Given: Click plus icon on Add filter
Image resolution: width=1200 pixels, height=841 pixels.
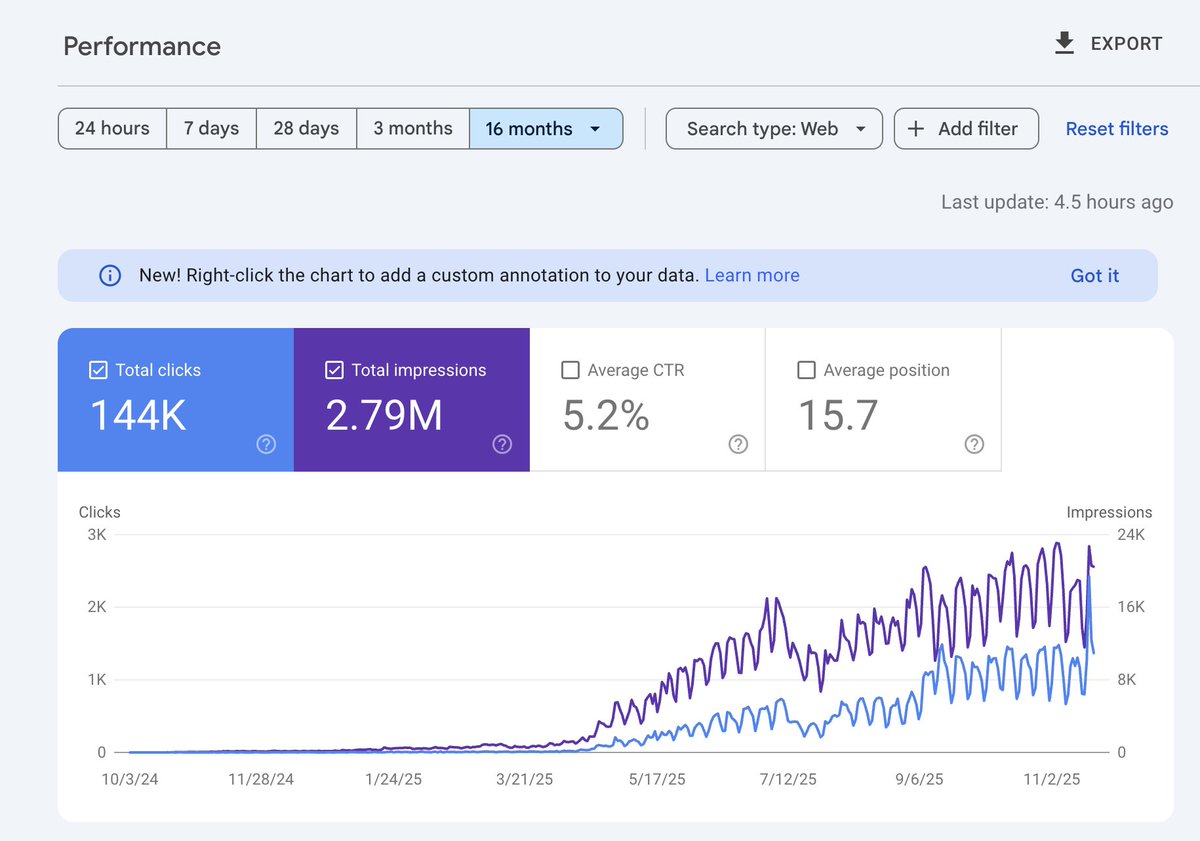Looking at the screenshot, I should [915, 129].
